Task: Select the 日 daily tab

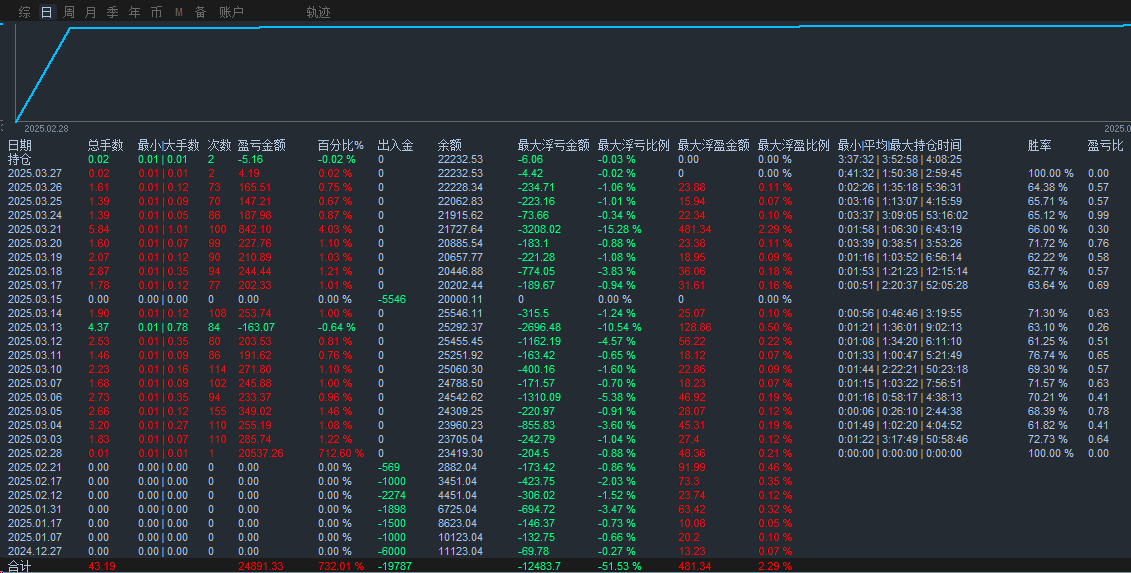Action: click(x=46, y=12)
